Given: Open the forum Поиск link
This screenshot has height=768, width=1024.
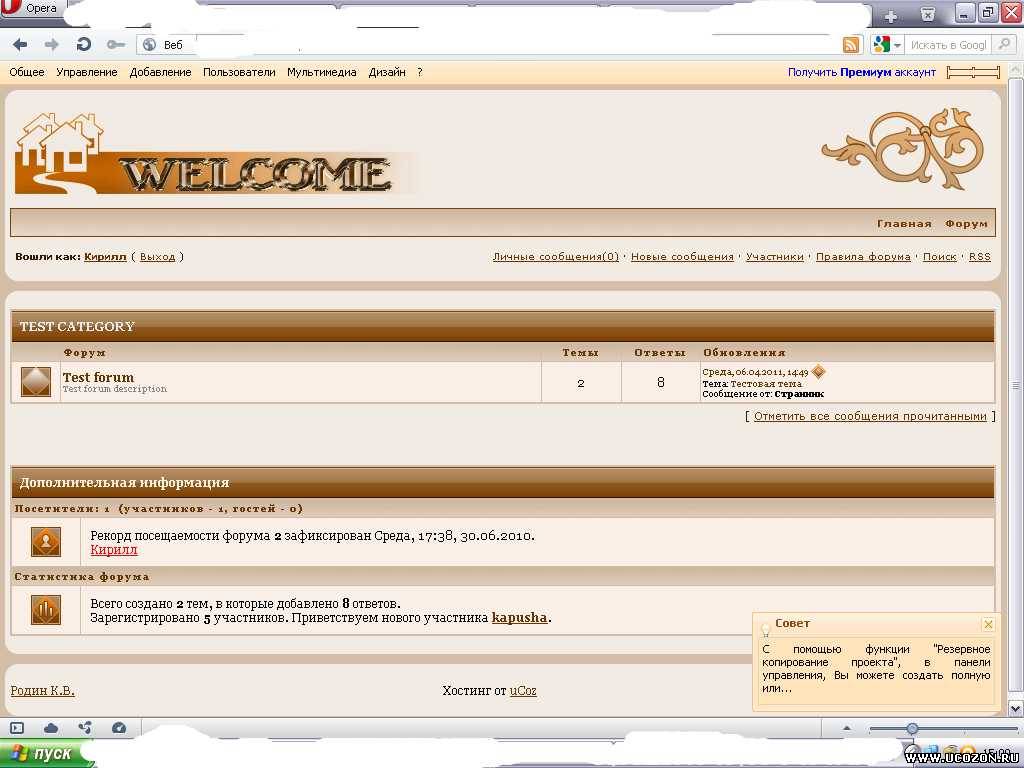Looking at the screenshot, I should pos(940,257).
